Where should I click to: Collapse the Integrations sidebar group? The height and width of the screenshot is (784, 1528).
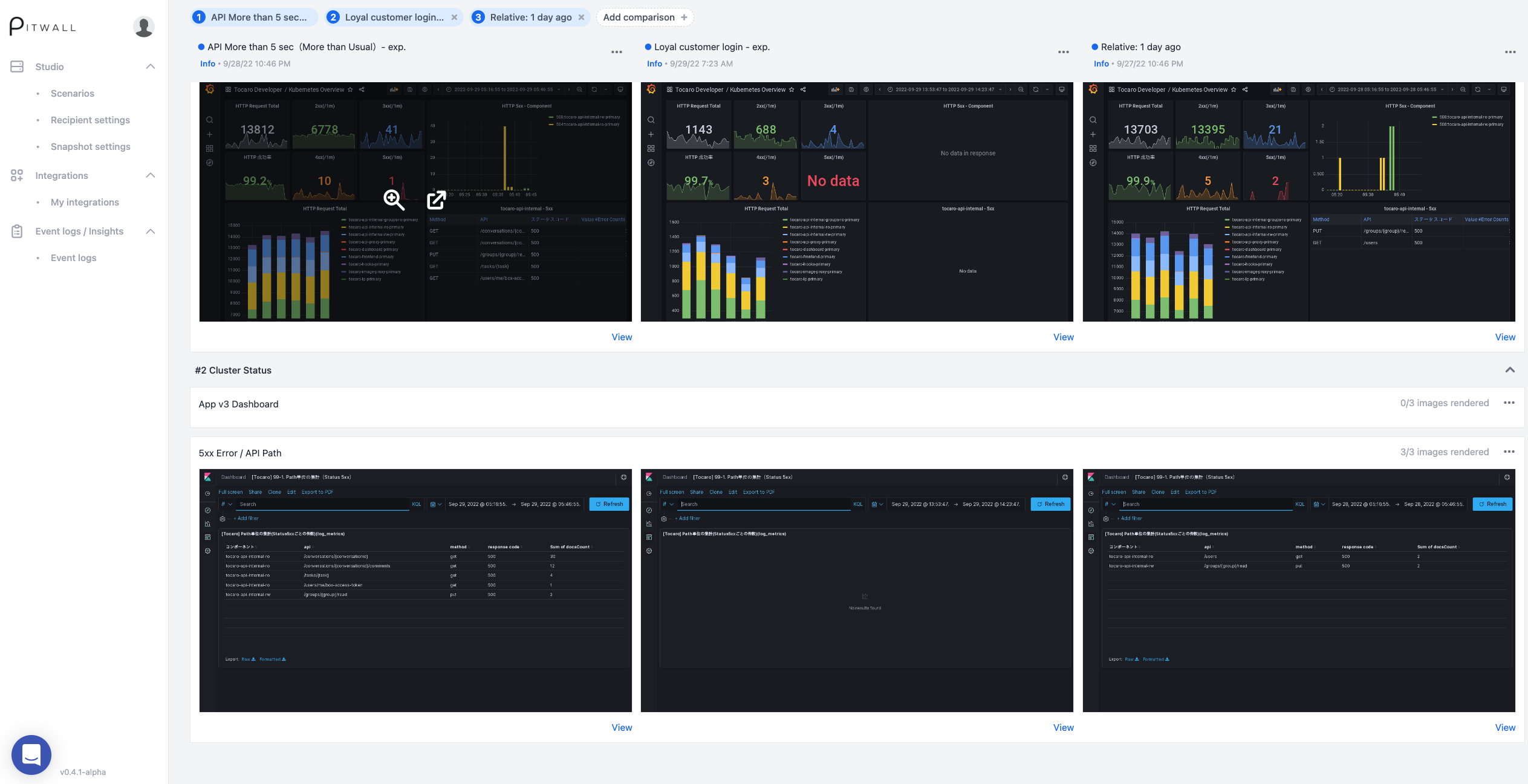pos(151,175)
